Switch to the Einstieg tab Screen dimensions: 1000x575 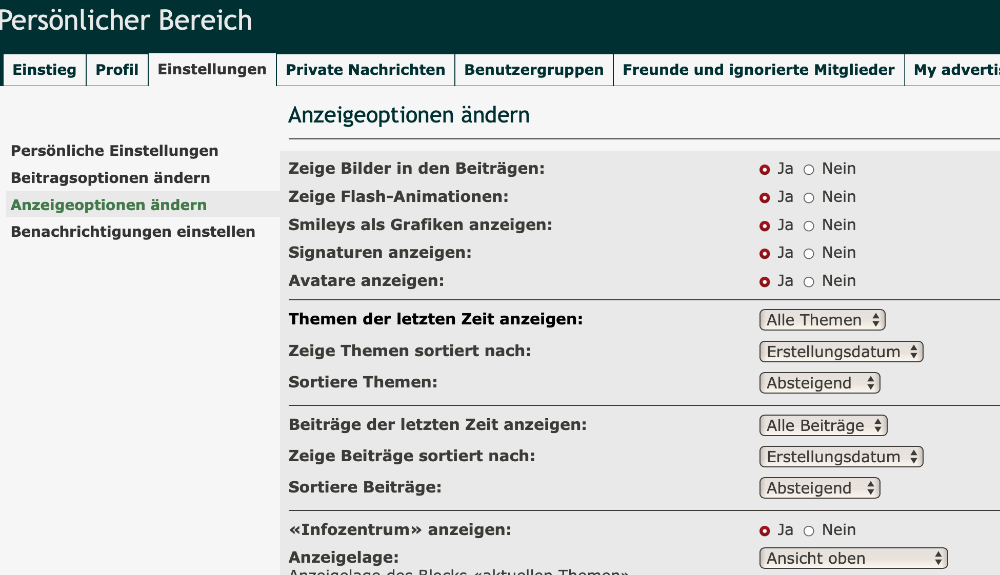(x=44, y=70)
